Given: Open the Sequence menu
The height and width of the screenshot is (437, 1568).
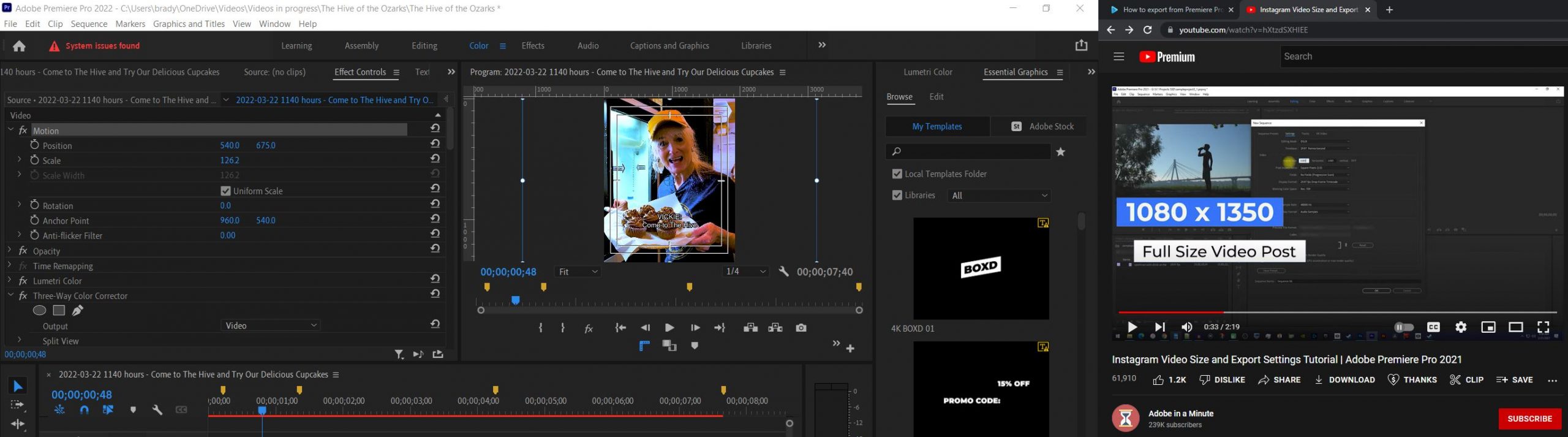Looking at the screenshot, I should 89,24.
